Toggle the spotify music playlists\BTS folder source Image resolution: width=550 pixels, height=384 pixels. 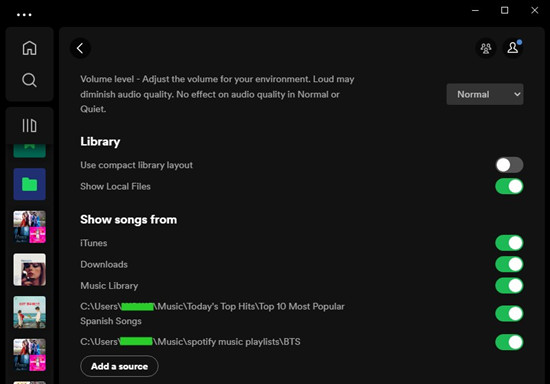(509, 342)
